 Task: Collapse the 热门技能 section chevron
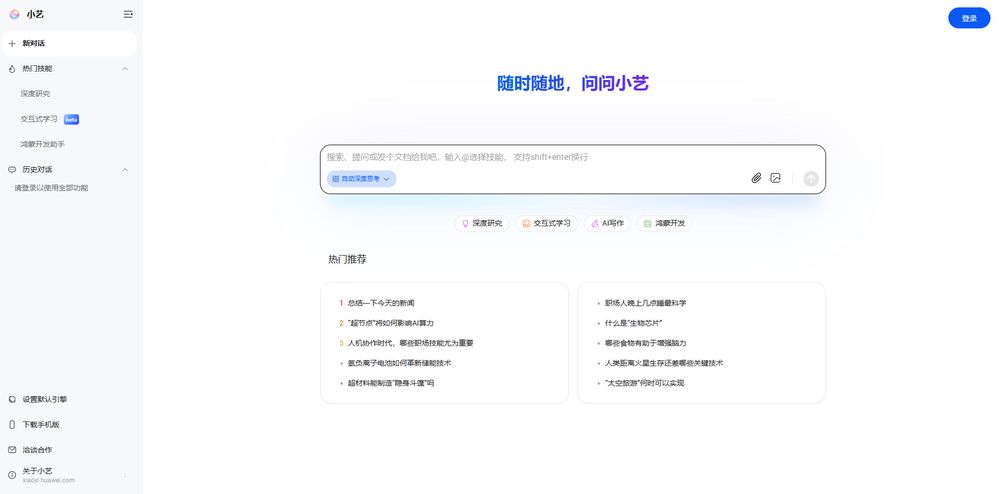(125, 68)
